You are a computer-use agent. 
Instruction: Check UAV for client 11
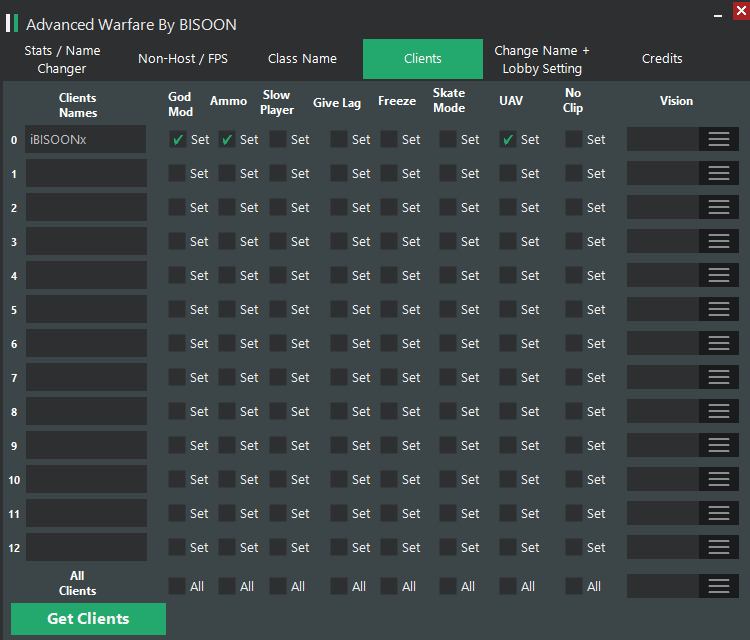pyautogui.click(x=508, y=513)
